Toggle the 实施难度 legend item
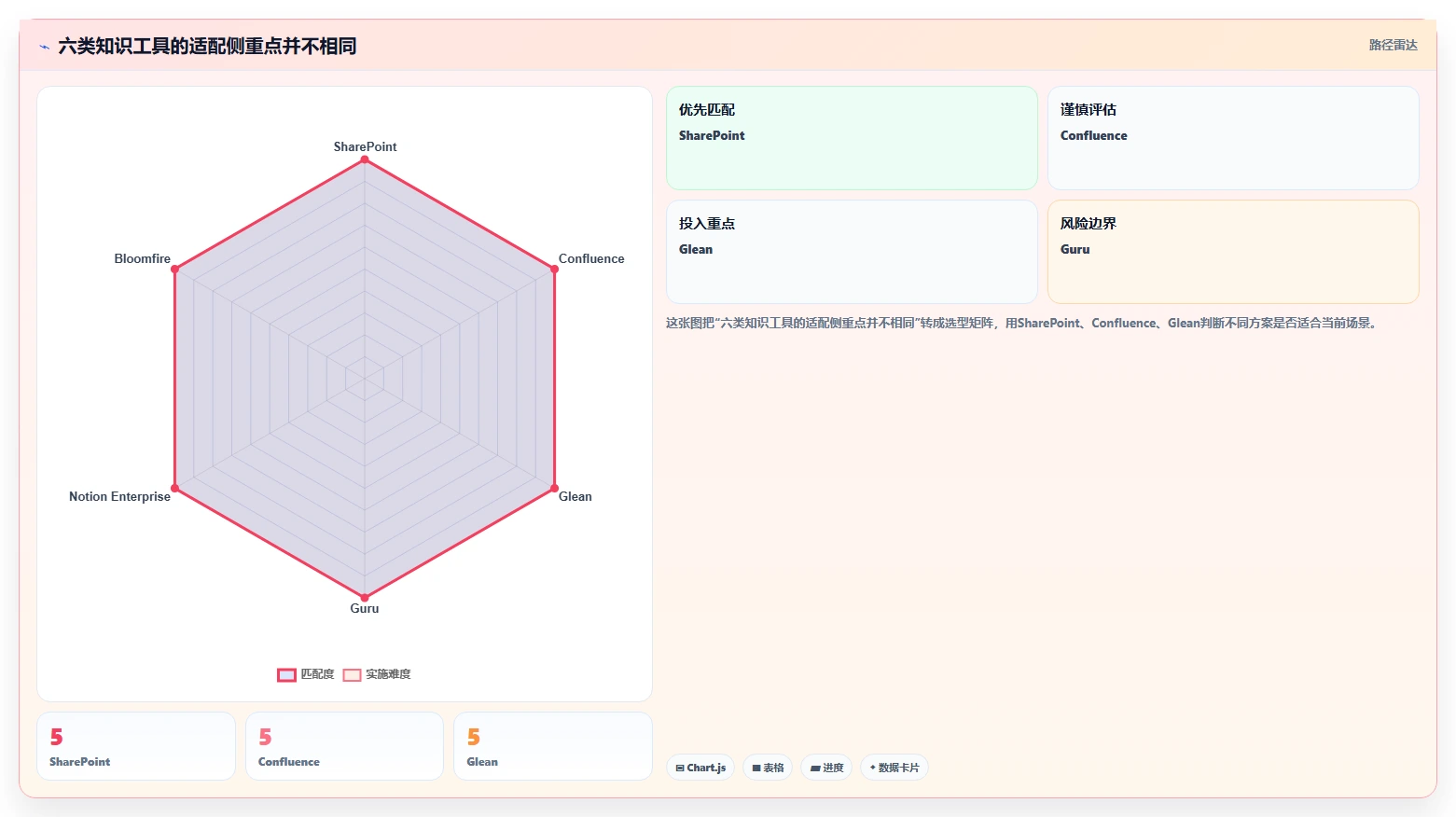Screen dimensions: 1456x817 pyautogui.click(x=377, y=674)
